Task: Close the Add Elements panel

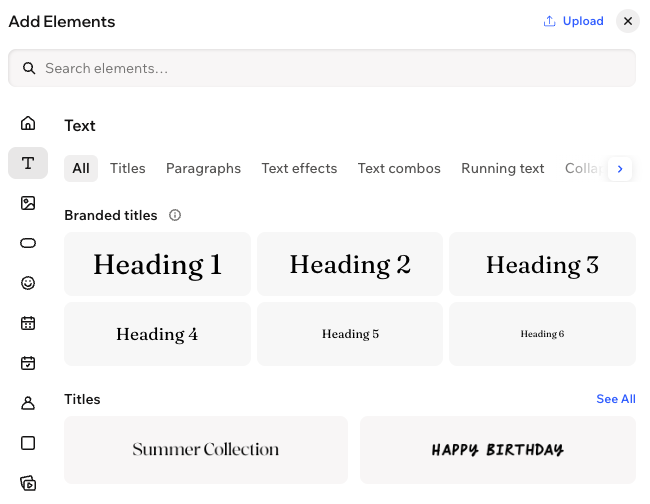Action: [628, 21]
